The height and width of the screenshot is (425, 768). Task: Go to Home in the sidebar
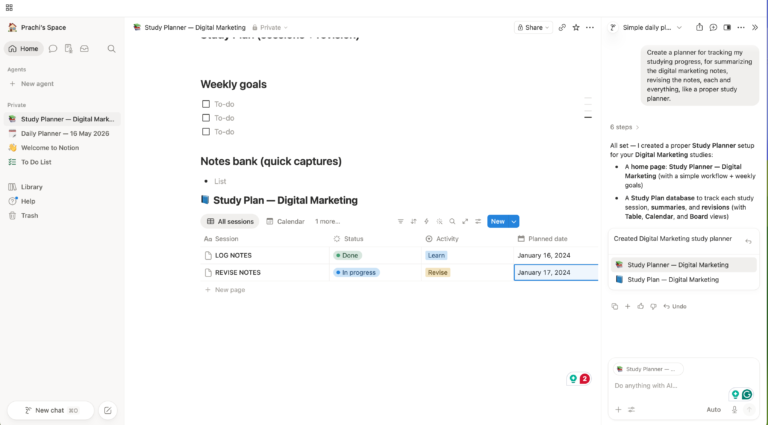24,48
